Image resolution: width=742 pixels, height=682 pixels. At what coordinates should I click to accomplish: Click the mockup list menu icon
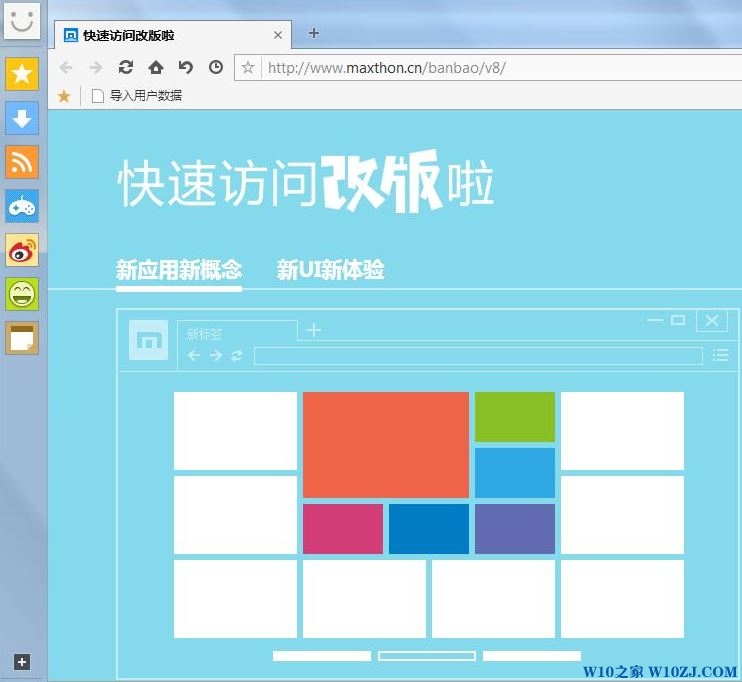[x=720, y=355]
